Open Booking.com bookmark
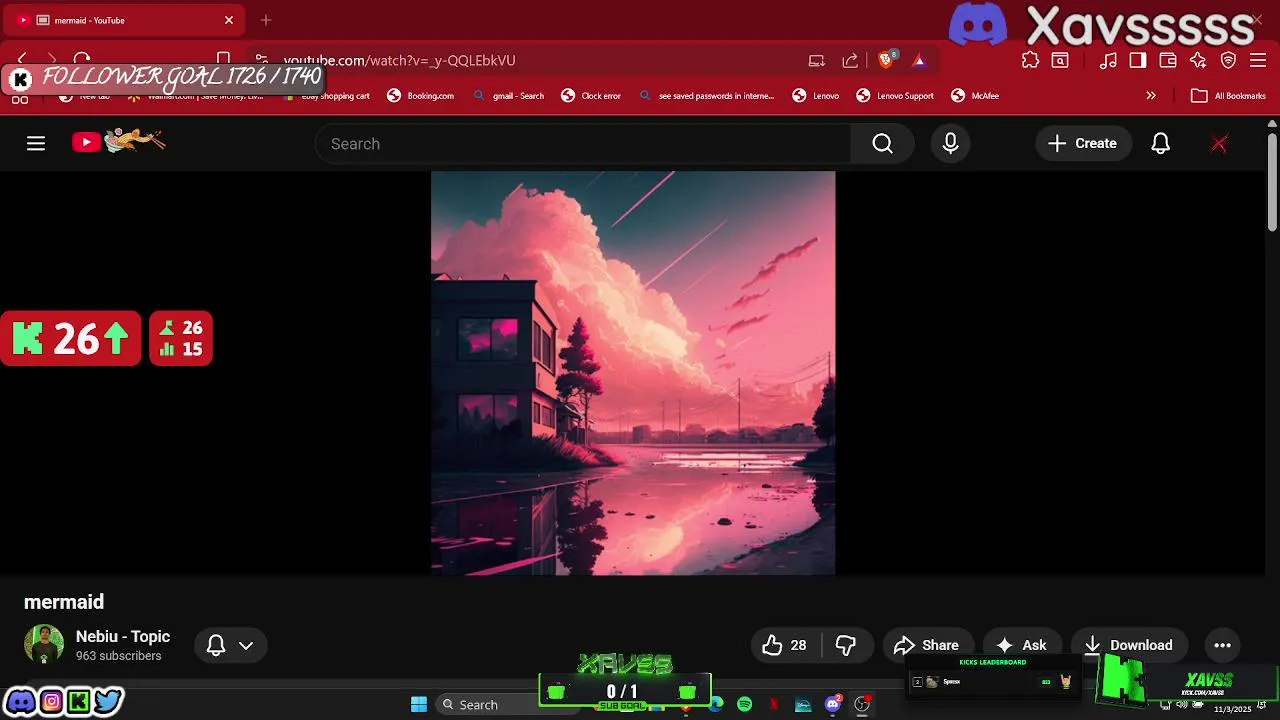Screen dimensions: 1280x720 coord(420,96)
